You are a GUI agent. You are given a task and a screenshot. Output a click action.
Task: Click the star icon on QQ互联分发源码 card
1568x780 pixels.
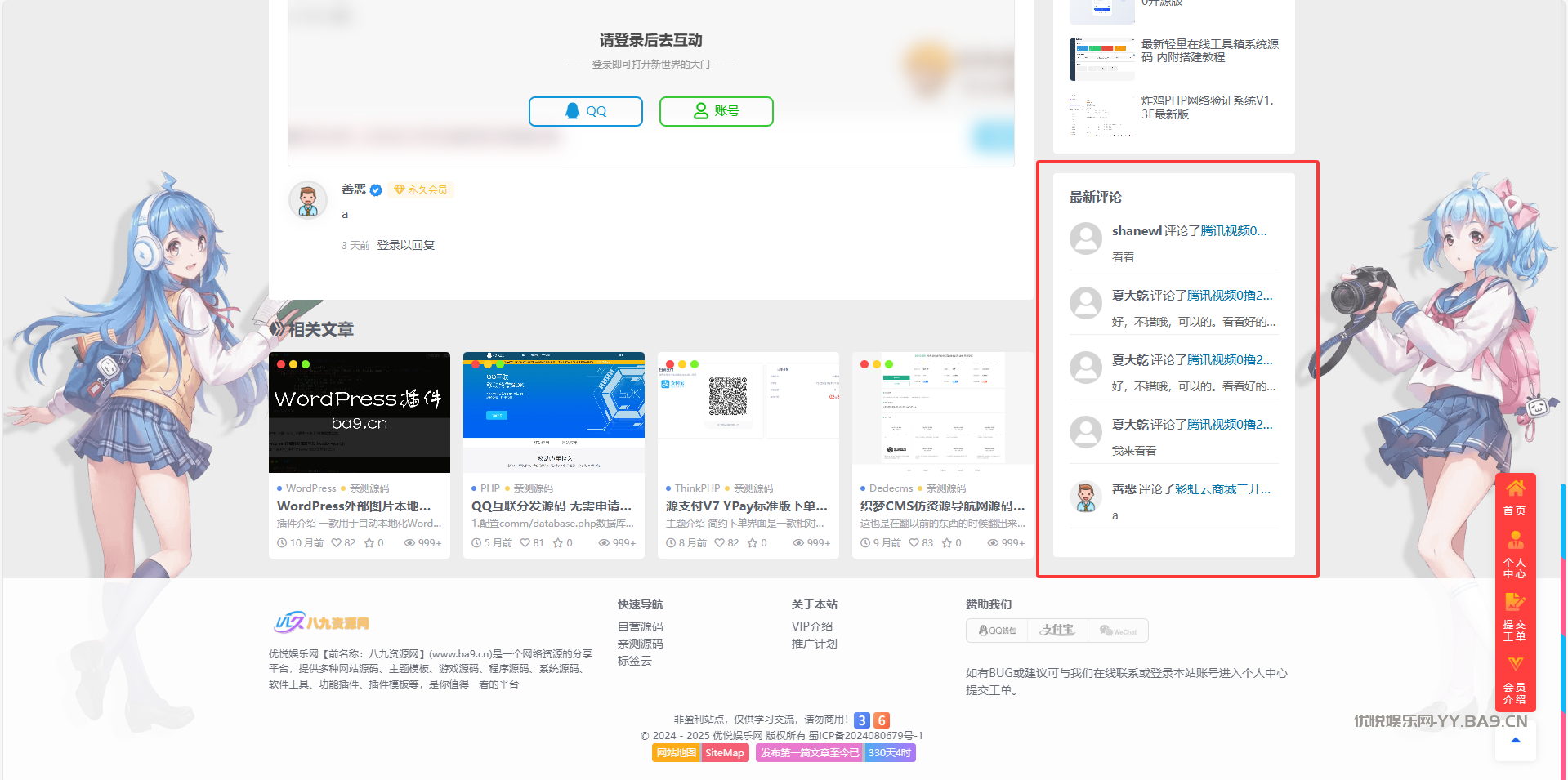coord(557,543)
